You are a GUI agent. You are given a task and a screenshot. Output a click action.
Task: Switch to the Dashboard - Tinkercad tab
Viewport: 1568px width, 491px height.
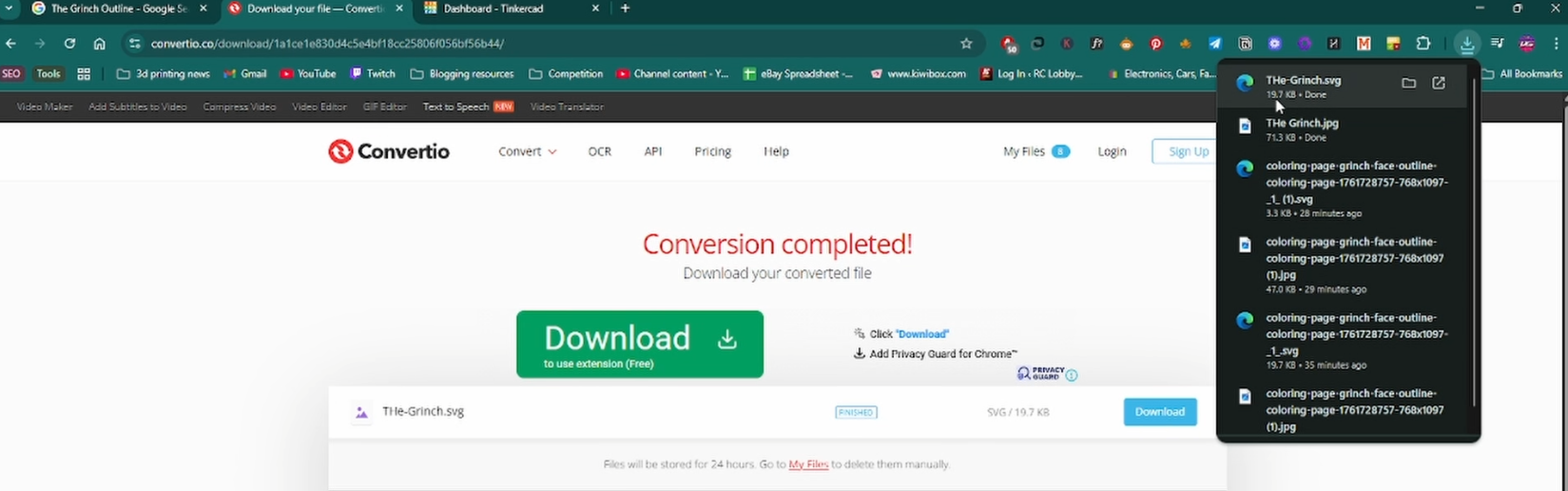click(493, 9)
